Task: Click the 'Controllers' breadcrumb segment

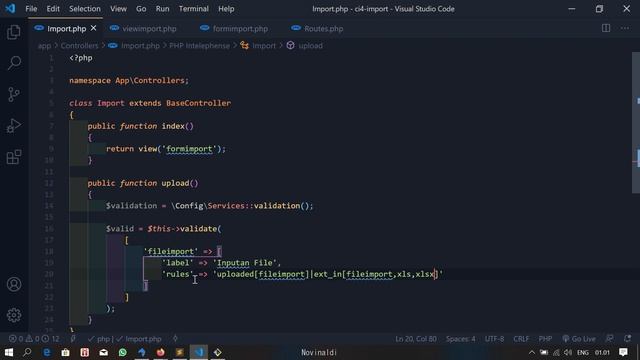Action: pyautogui.click(x=80, y=46)
